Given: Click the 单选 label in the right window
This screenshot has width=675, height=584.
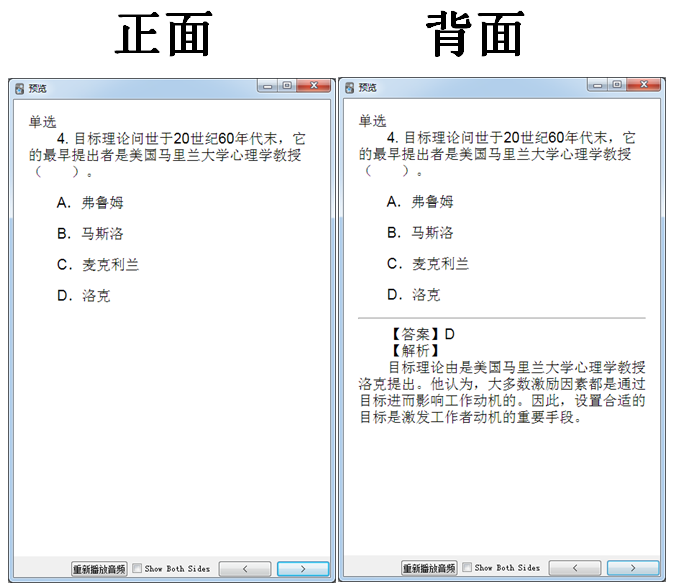Looking at the screenshot, I should tap(373, 121).
